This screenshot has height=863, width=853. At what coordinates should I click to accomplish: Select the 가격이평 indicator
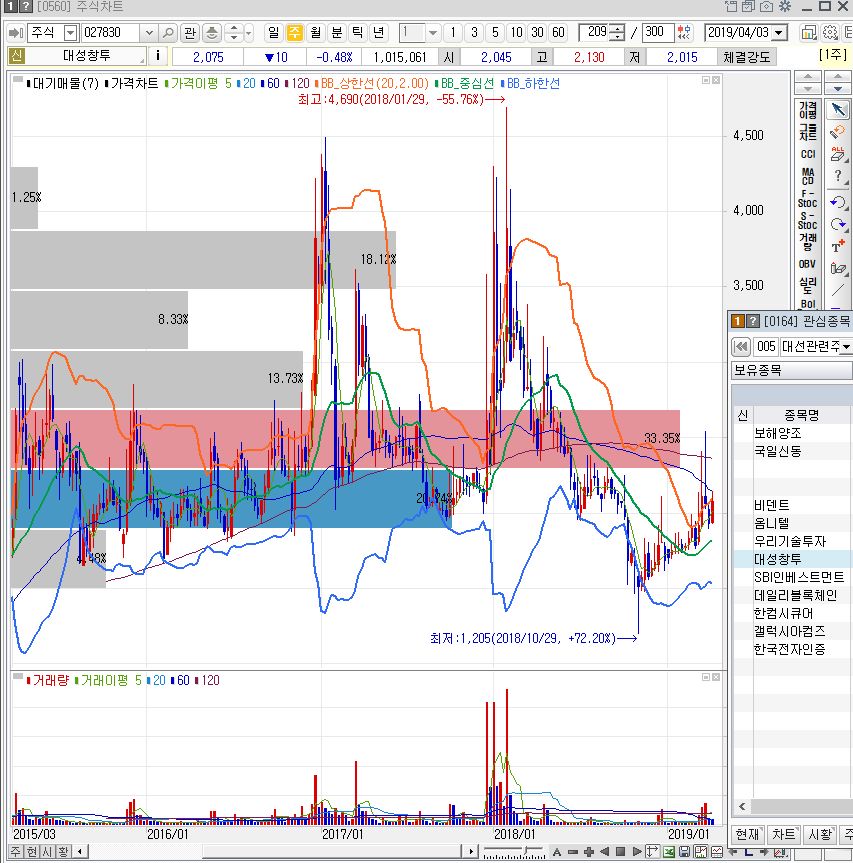click(x=808, y=110)
